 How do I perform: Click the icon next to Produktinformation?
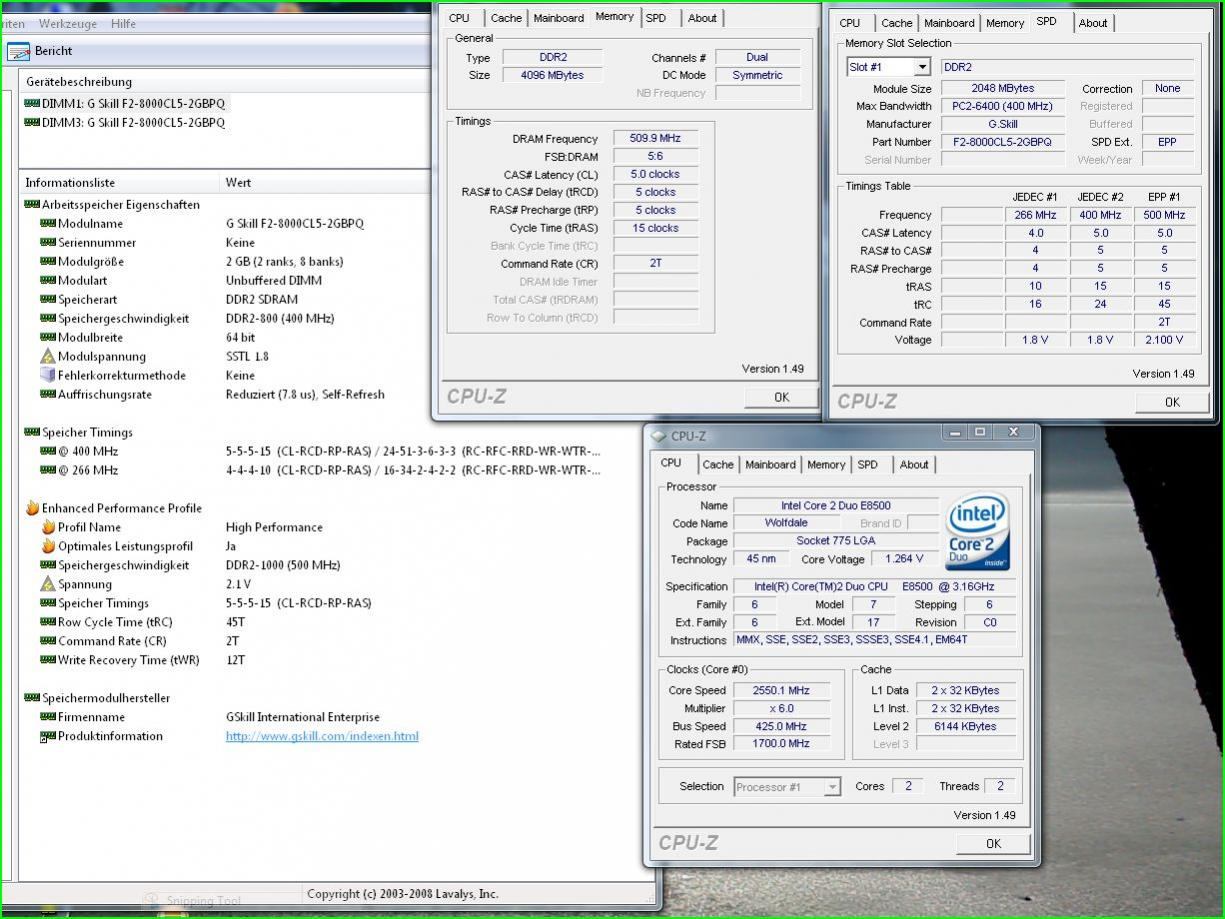(x=48, y=737)
